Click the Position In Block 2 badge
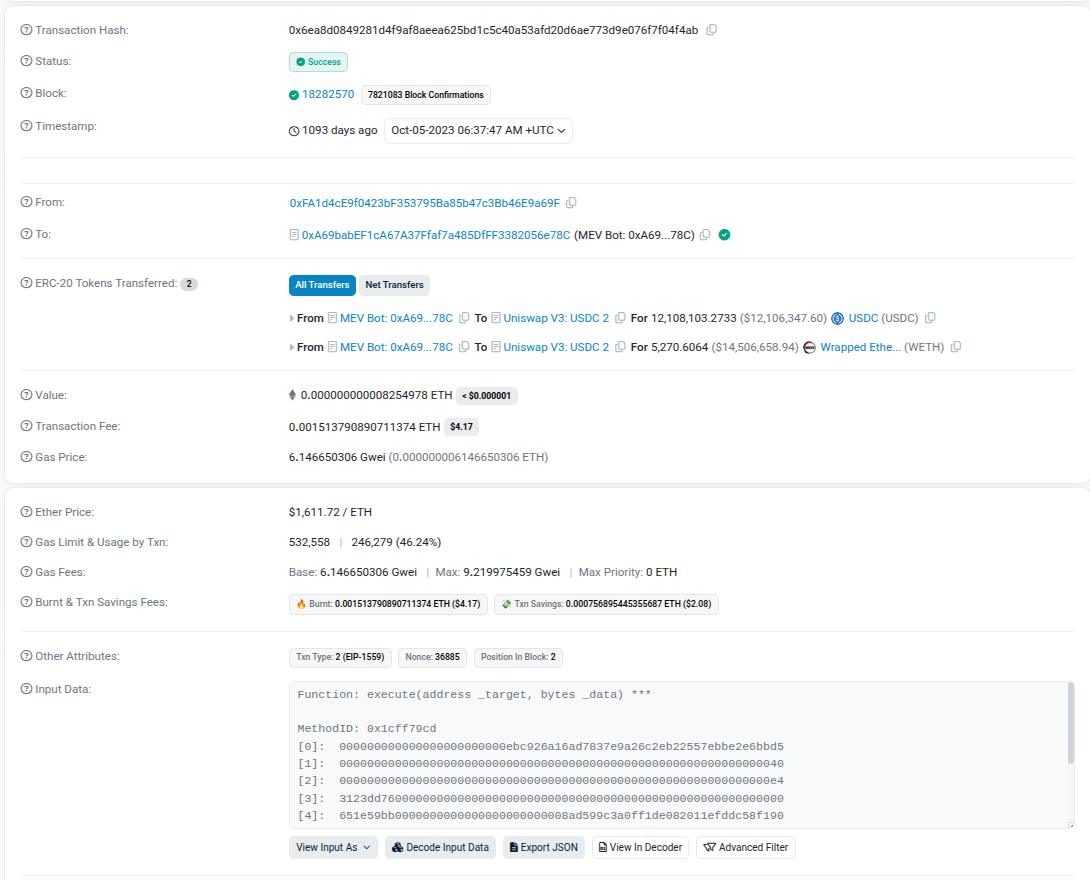This screenshot has width=1090, height=880. [x=518, y=657]
